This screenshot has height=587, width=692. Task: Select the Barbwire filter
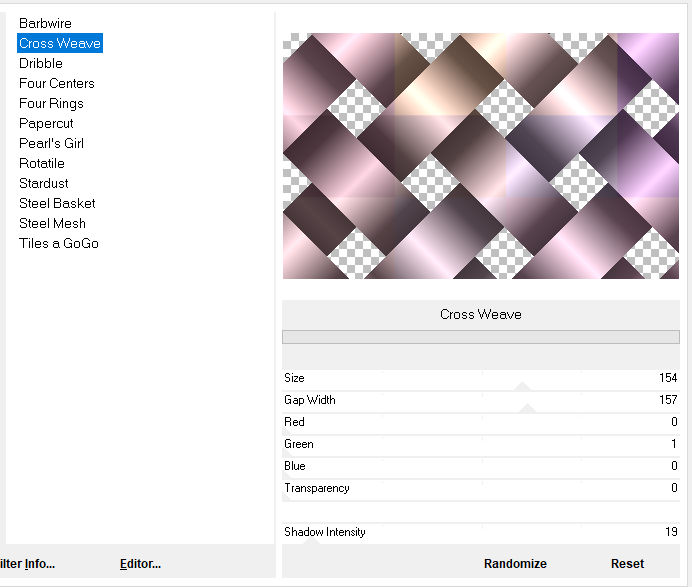click(x=45, y=23)
